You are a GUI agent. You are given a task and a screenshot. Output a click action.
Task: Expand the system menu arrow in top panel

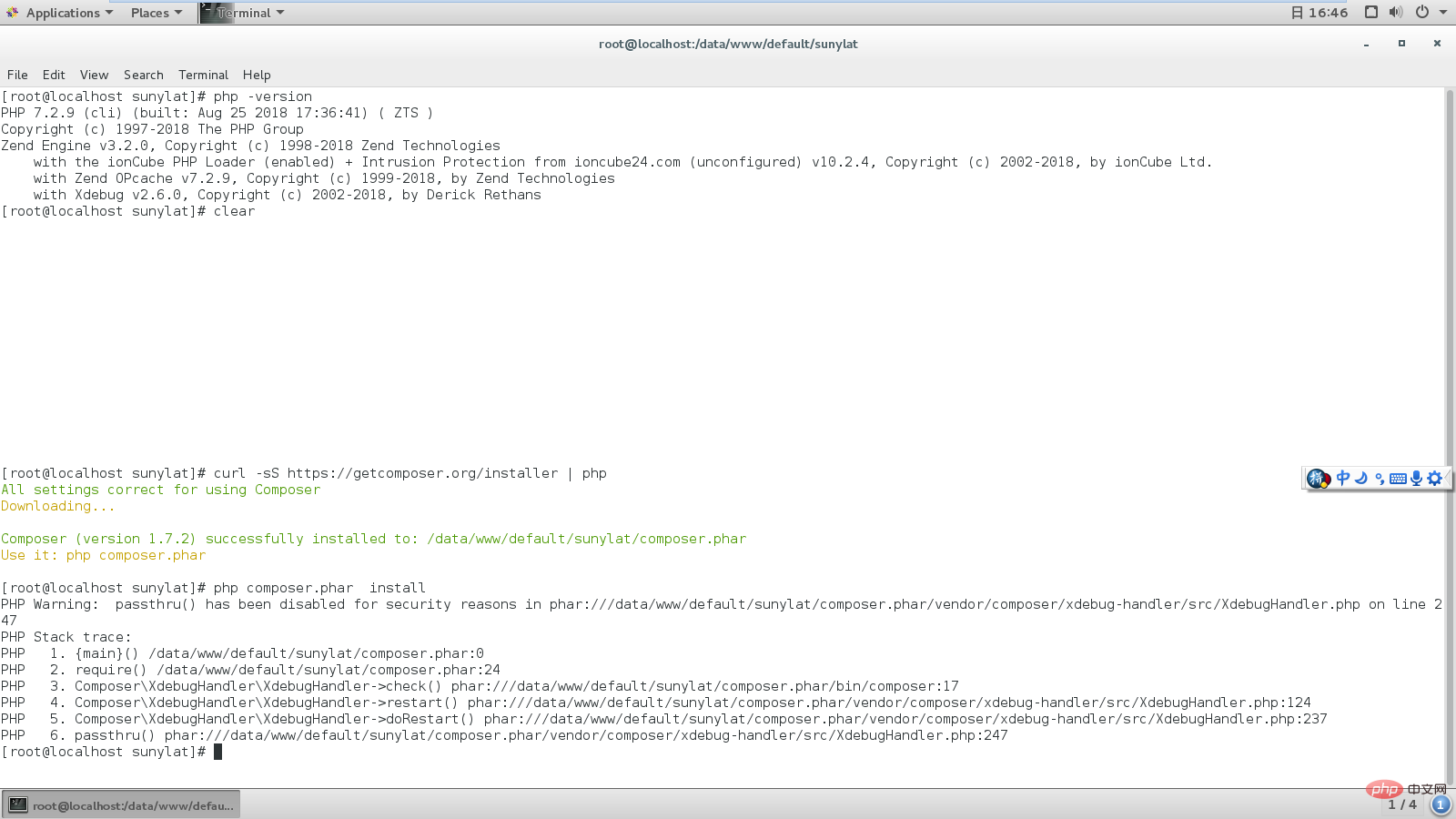click(x=1443, y=13)
